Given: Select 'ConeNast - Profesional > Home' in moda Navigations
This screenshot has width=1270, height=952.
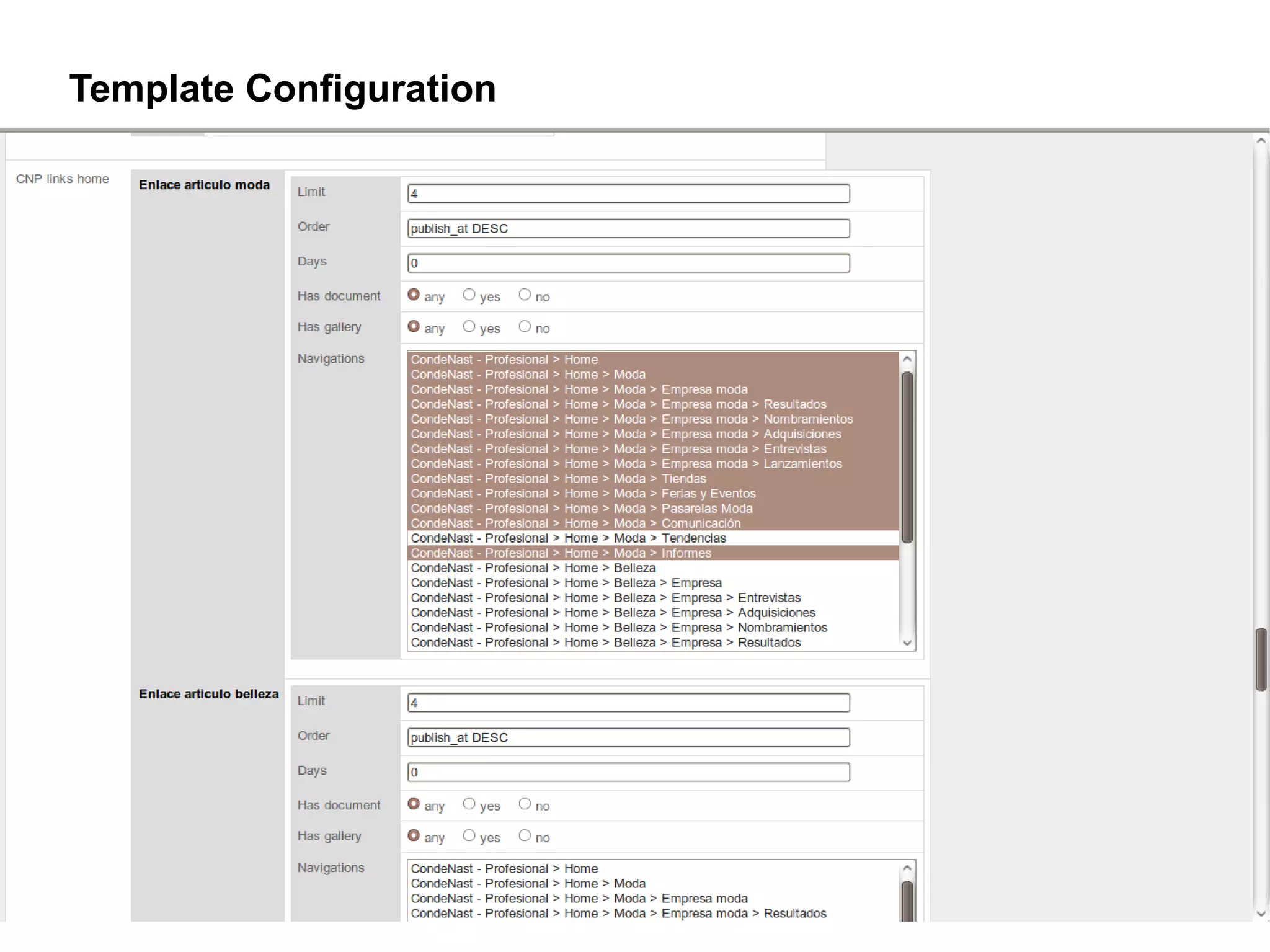Looking at the screenshot, I should pos(653,360).
